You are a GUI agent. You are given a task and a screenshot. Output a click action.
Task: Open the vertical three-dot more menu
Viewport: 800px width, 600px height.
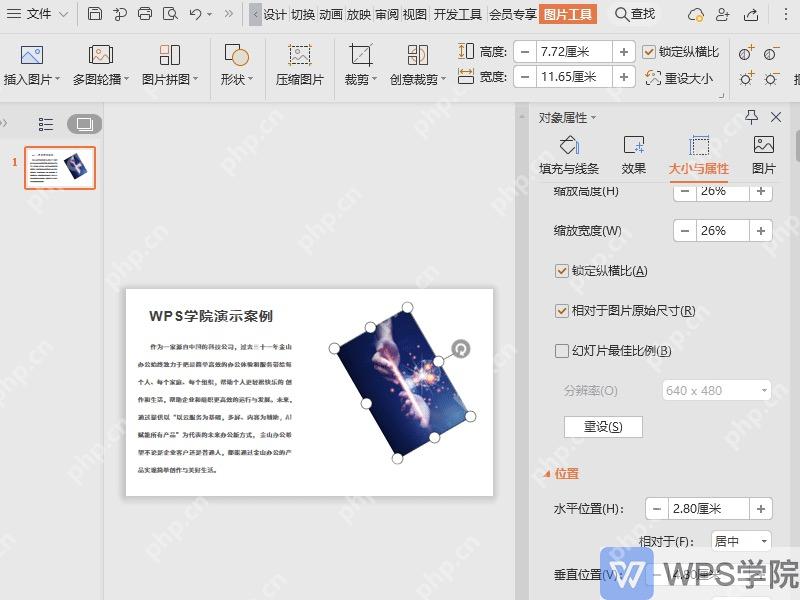(x=786, y=14)
